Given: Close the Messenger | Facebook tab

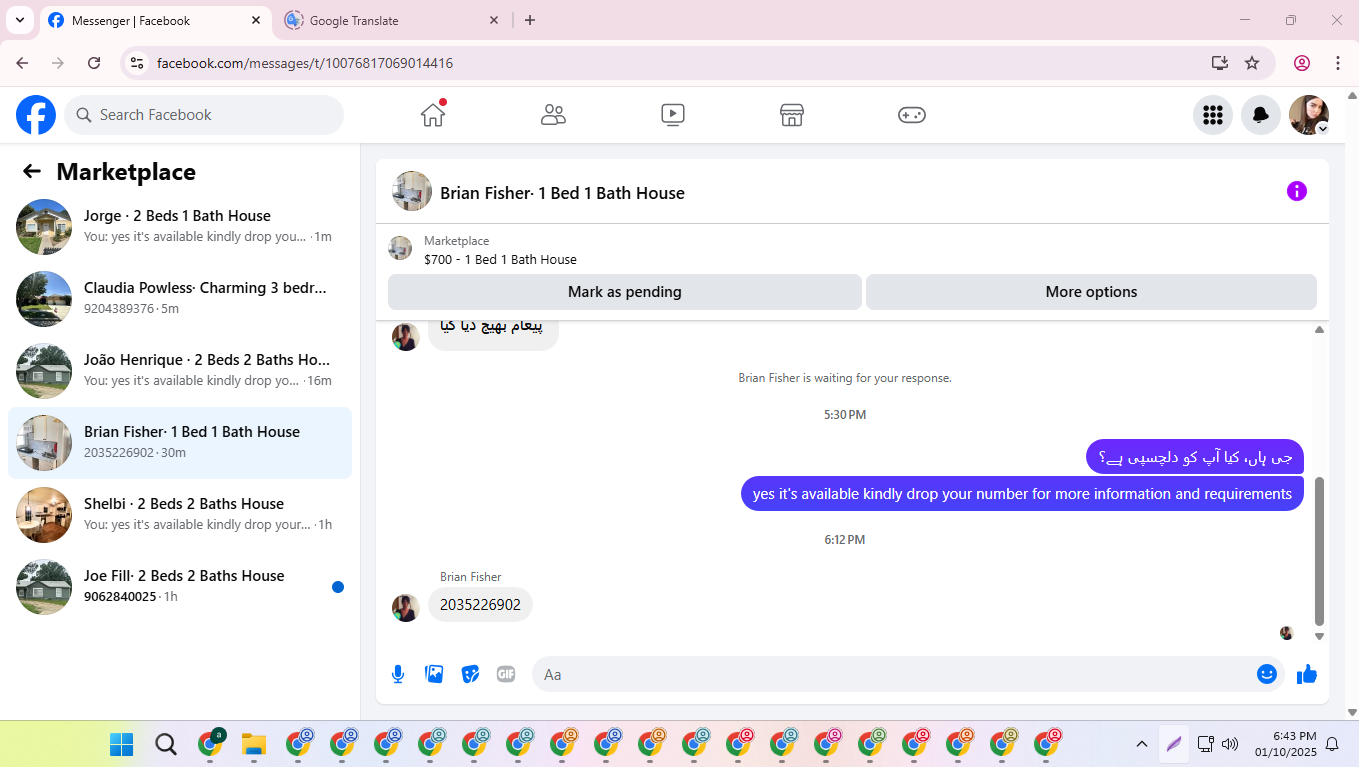Looking at the screenshot, I should [256, 20].
